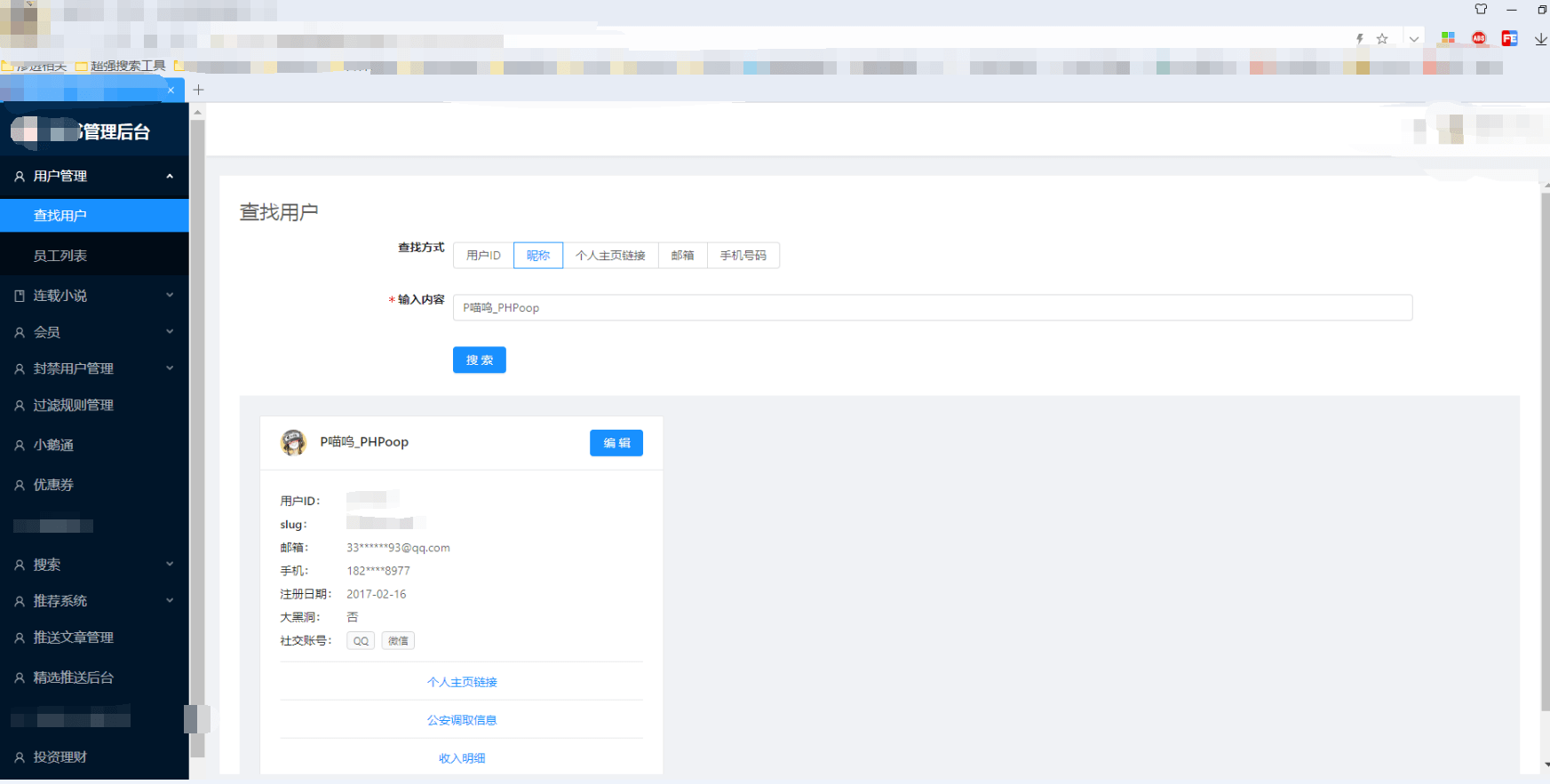This screenshot has height=784, width=1550.
Task: Click the 微信 social account tag
Action: [x=398, y=641]
